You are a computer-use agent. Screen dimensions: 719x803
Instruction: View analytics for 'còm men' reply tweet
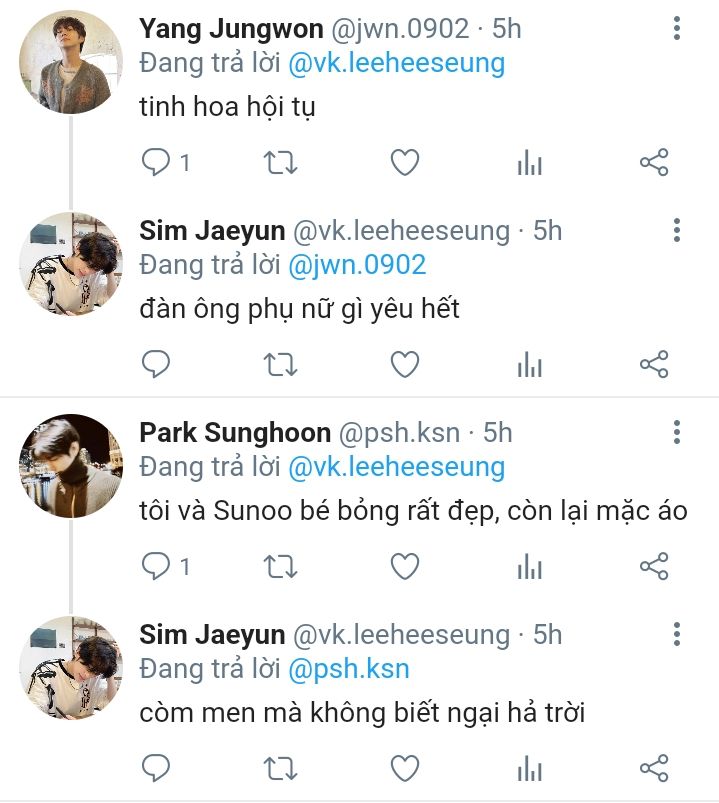[529, 768]
